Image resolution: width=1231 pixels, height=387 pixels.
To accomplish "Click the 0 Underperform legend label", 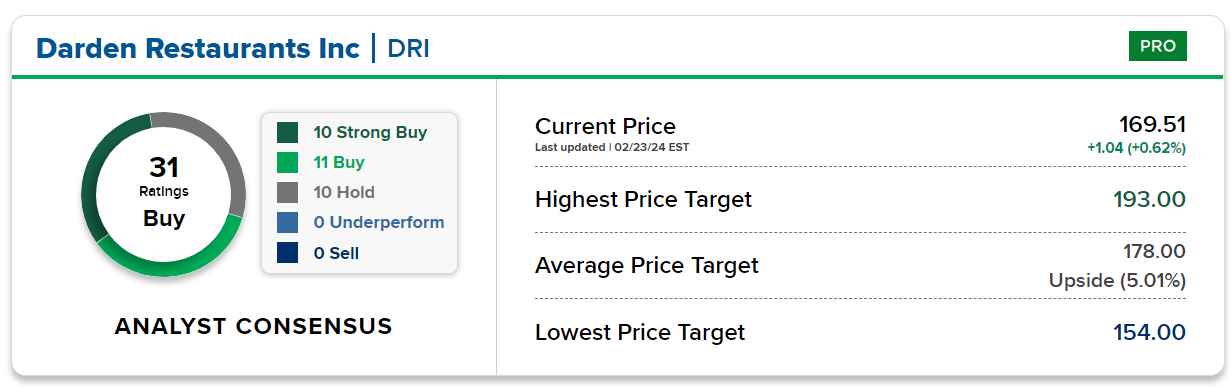I will click(x=379, y=223).
